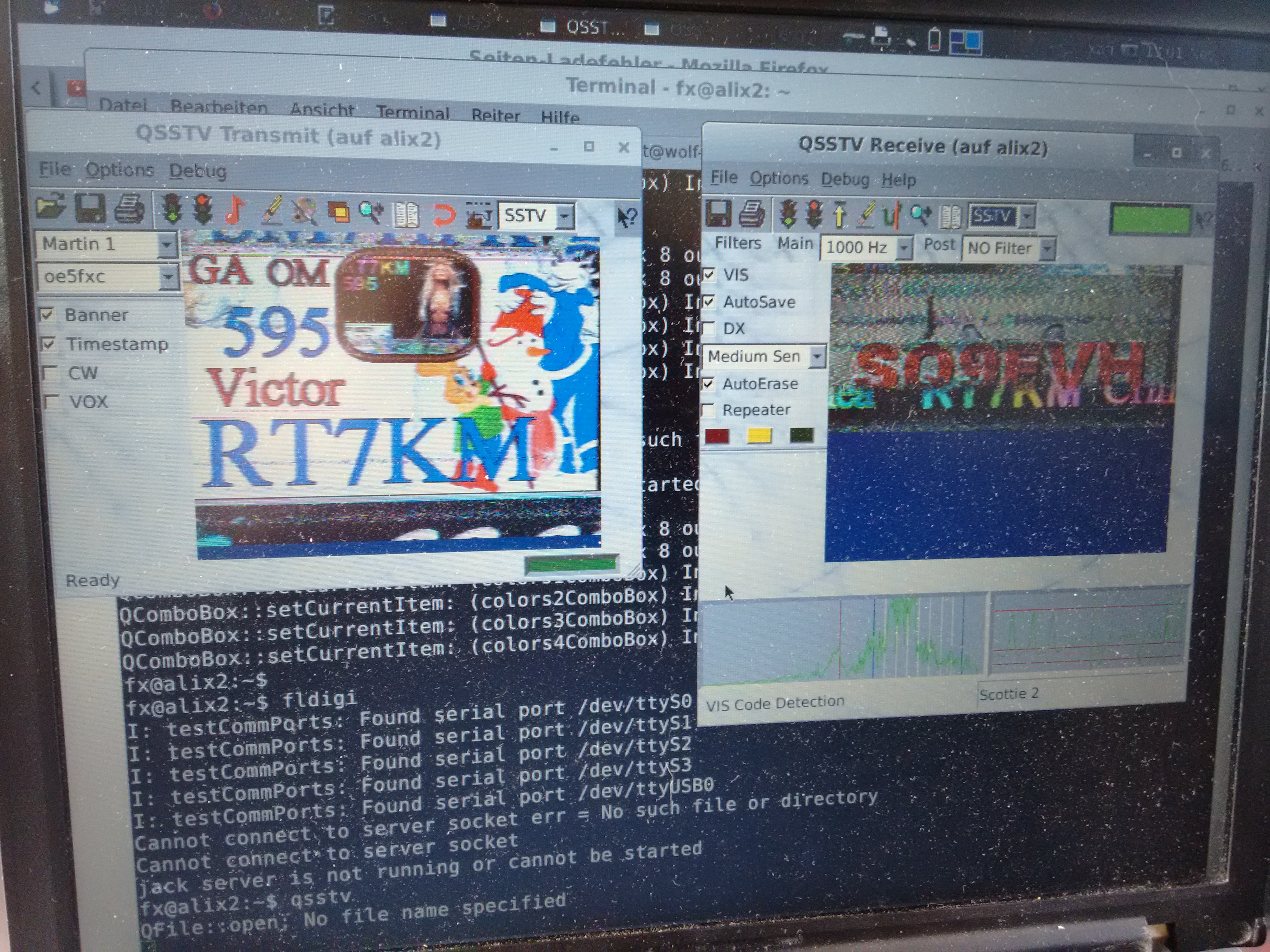This screenshot has height=952, width=1270.
Task: Enable the CW checkbox
Action: click(x=51, y=373)
